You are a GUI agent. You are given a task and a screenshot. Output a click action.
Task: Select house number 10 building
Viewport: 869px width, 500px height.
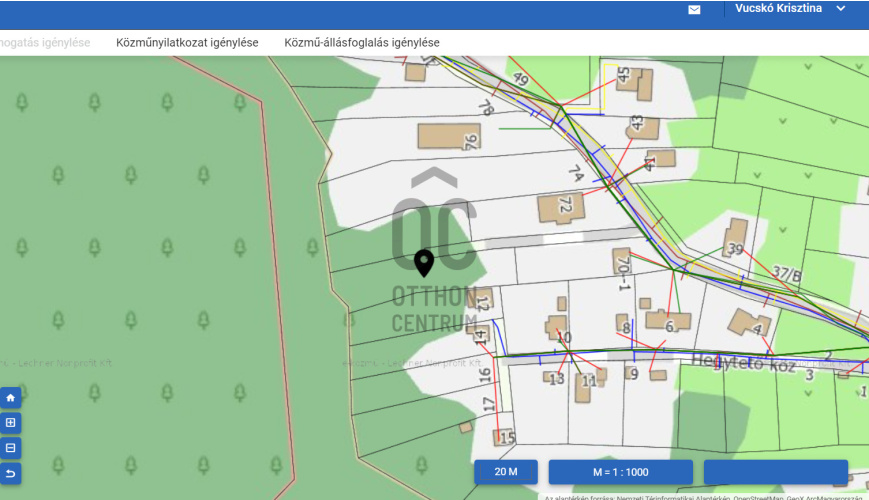point(556,326)
